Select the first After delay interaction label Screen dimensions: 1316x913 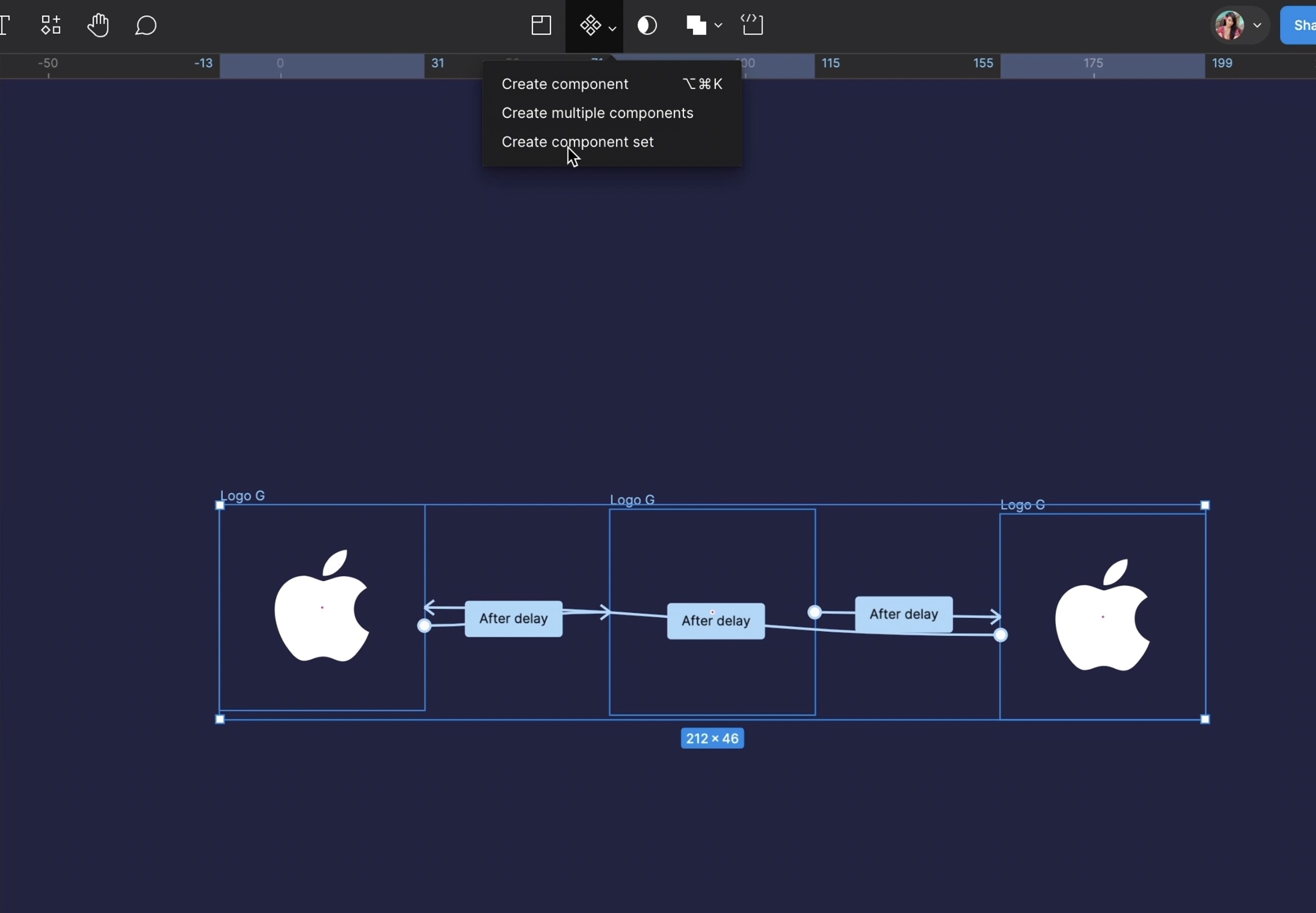point(512,618)
